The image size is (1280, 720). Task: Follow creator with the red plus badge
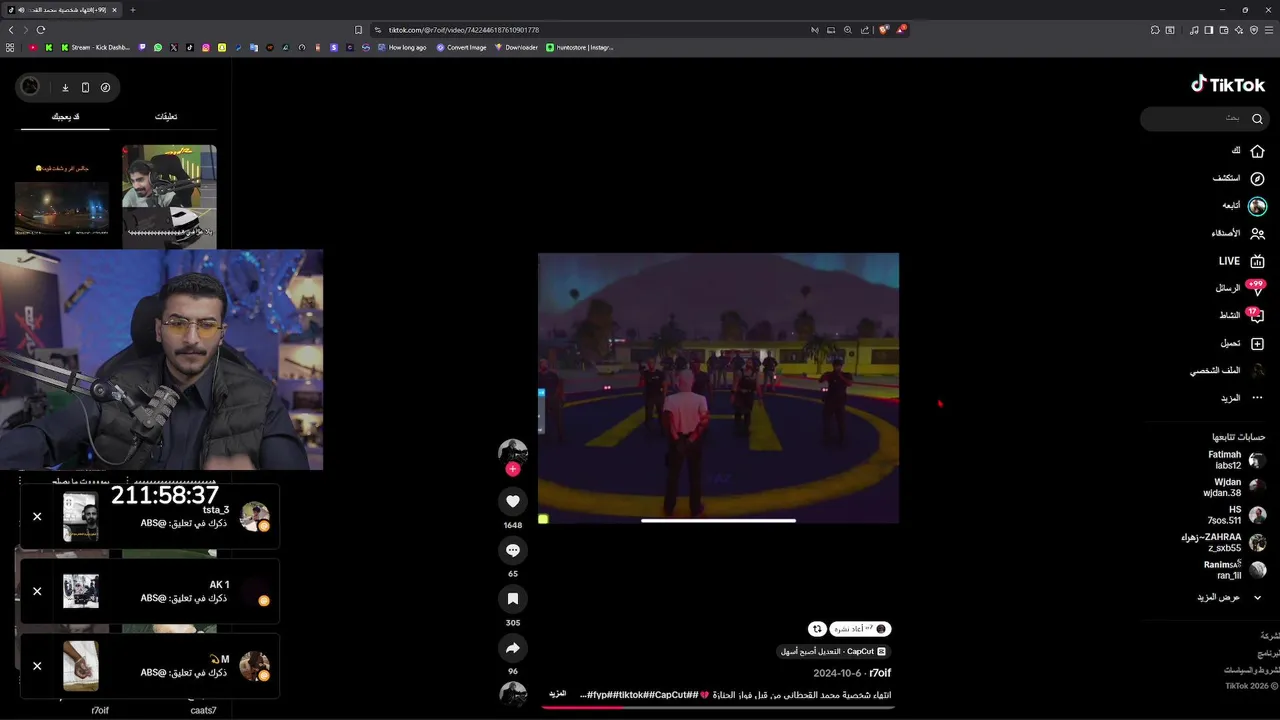click(513, 469)
